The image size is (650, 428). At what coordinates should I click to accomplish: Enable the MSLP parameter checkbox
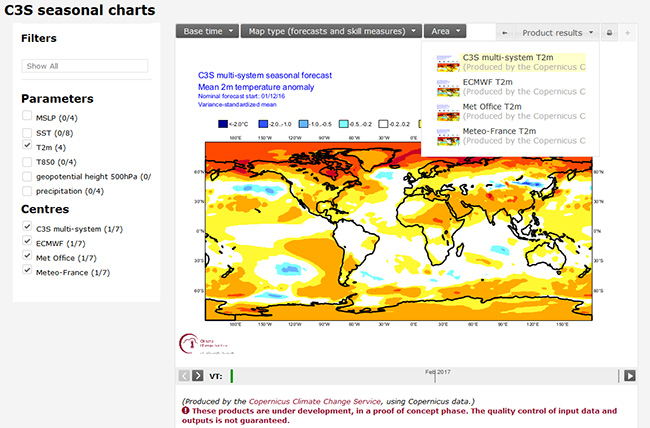click(x=27, y=116)
